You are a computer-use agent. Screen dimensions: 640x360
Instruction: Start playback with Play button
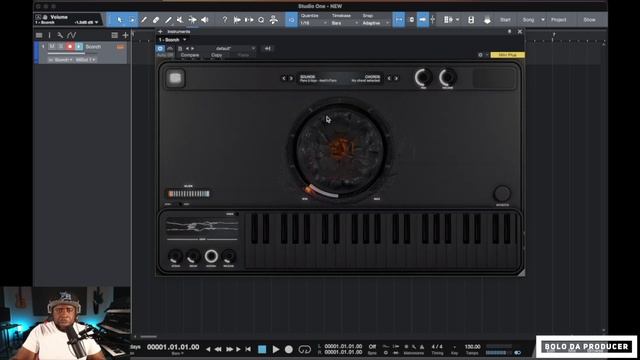point(276,349)
